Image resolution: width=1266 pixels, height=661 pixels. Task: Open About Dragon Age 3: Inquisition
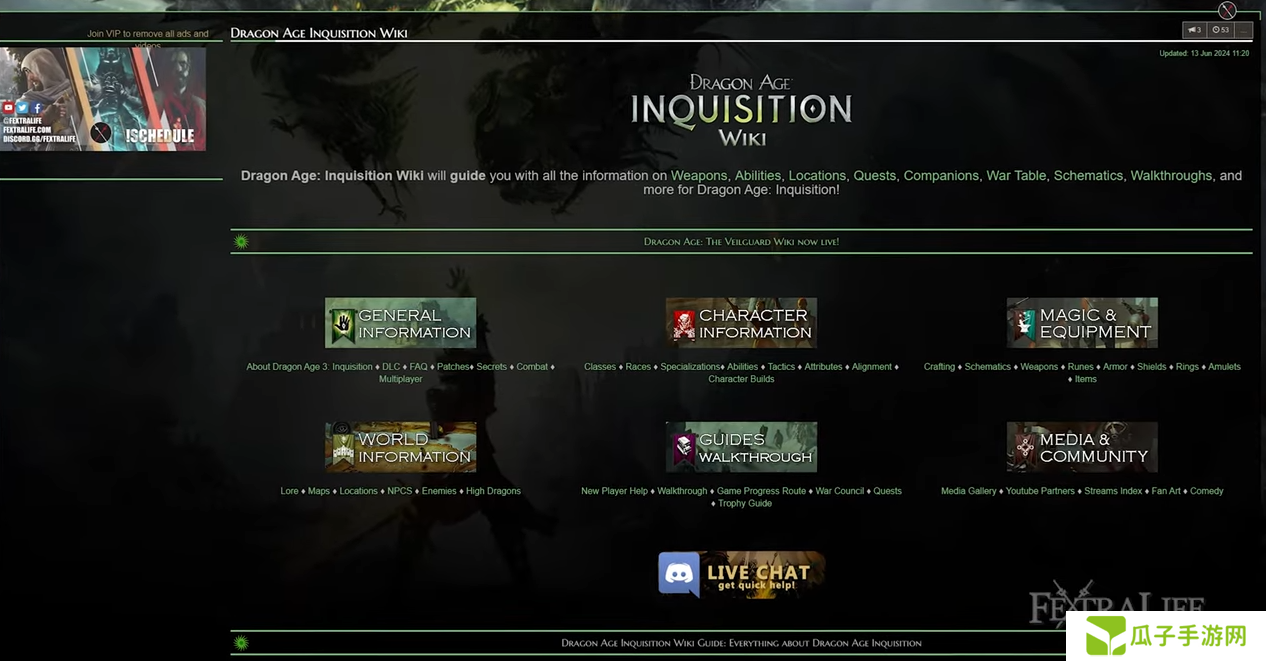(309, 367)
